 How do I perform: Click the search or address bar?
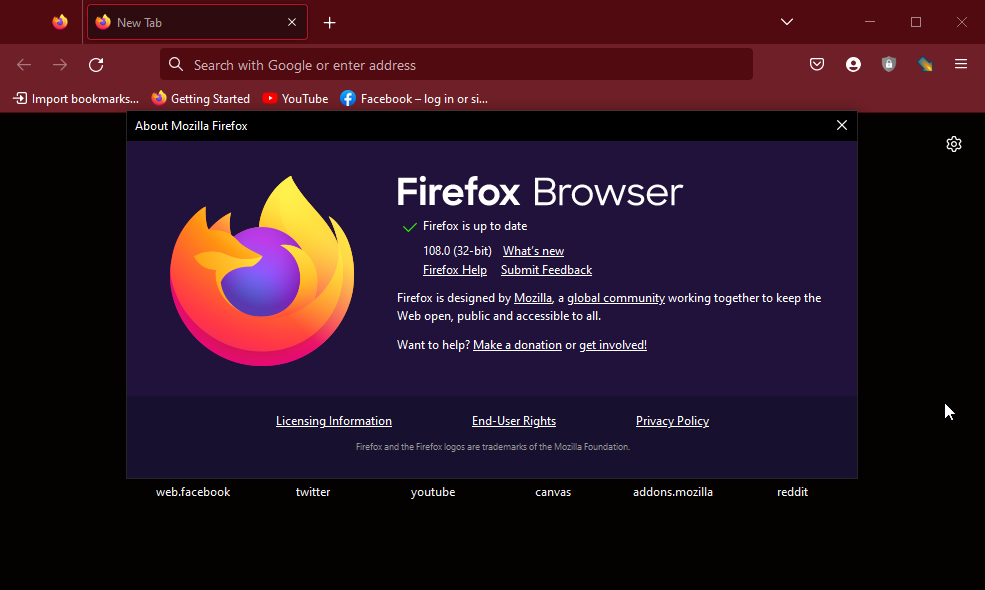pos(456,65)
